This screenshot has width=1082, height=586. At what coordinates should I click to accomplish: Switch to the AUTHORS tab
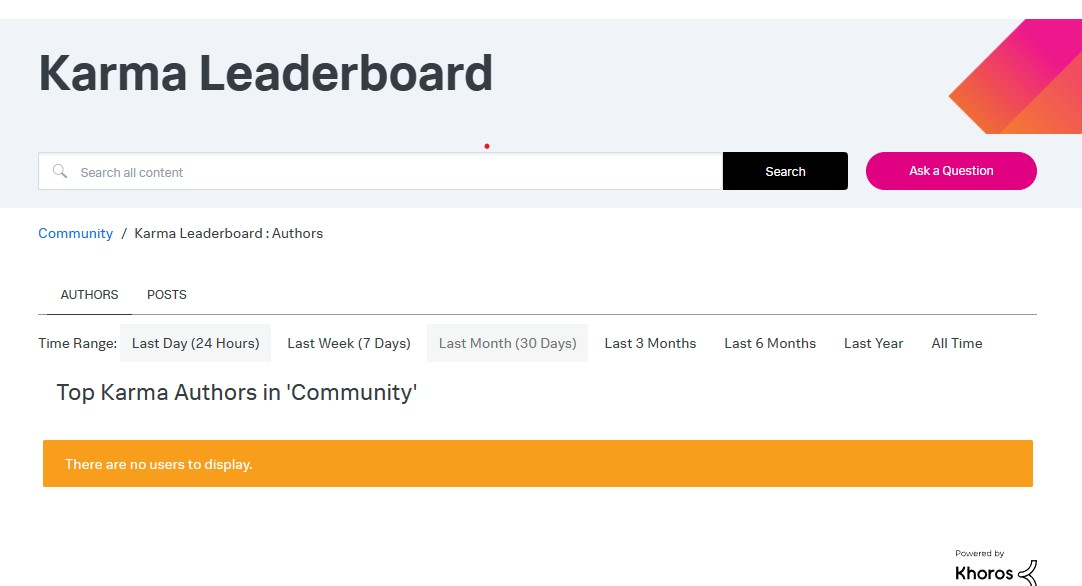coord(89,295)
